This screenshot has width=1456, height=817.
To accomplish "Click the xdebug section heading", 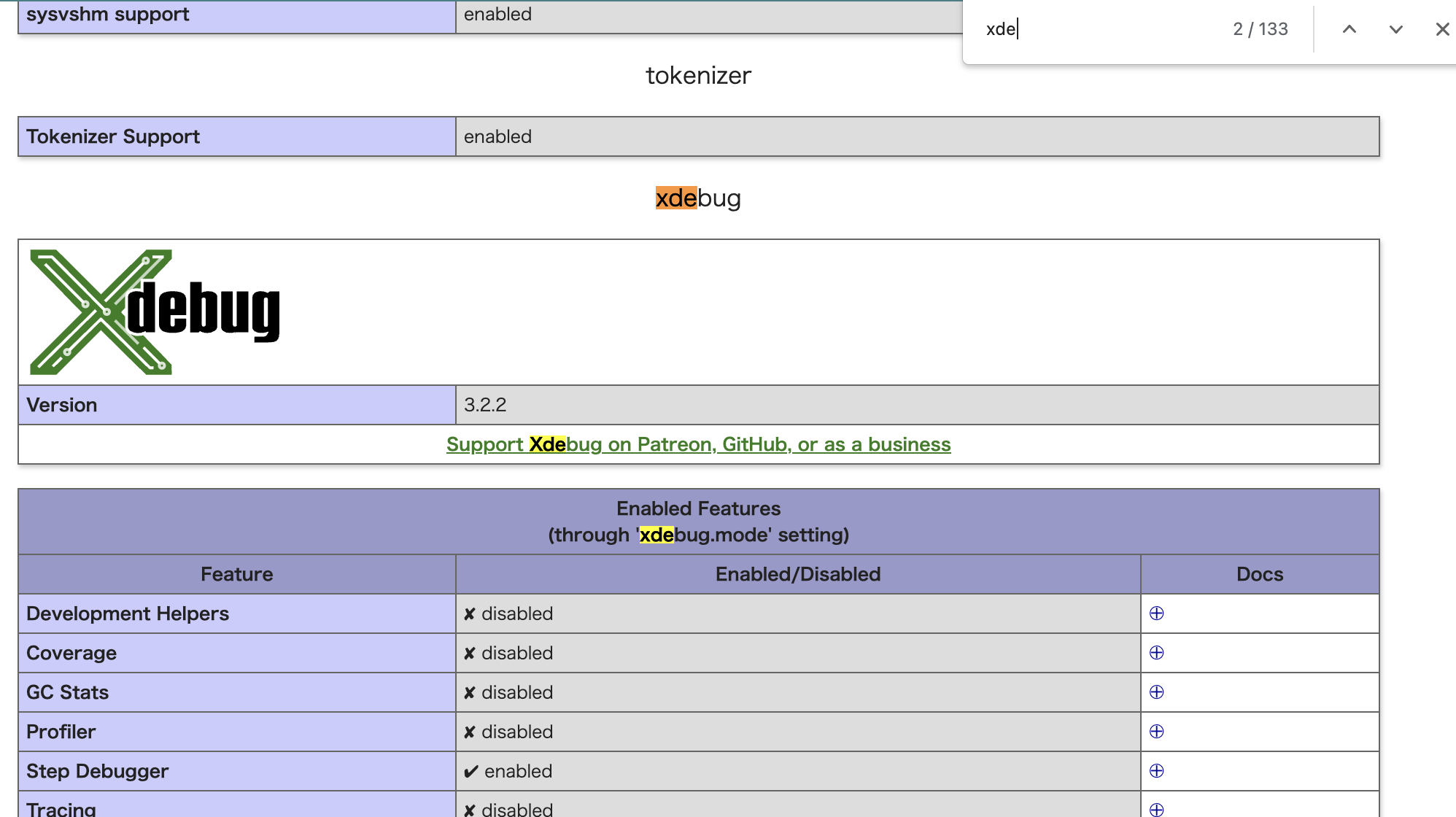I will [698, 198].
